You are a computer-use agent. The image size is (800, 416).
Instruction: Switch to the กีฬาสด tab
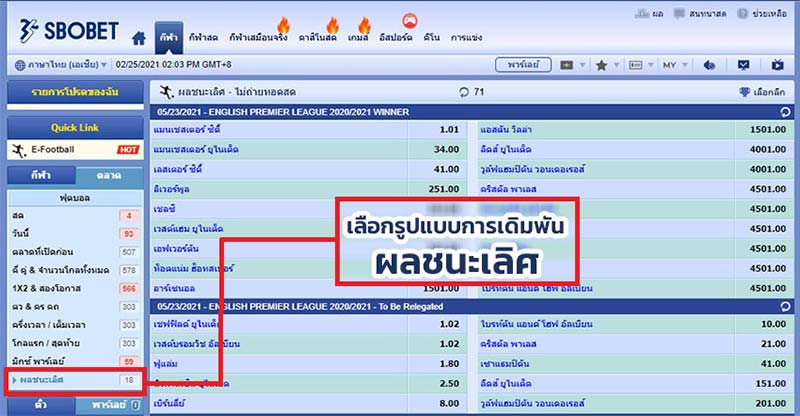coord(203,38)
